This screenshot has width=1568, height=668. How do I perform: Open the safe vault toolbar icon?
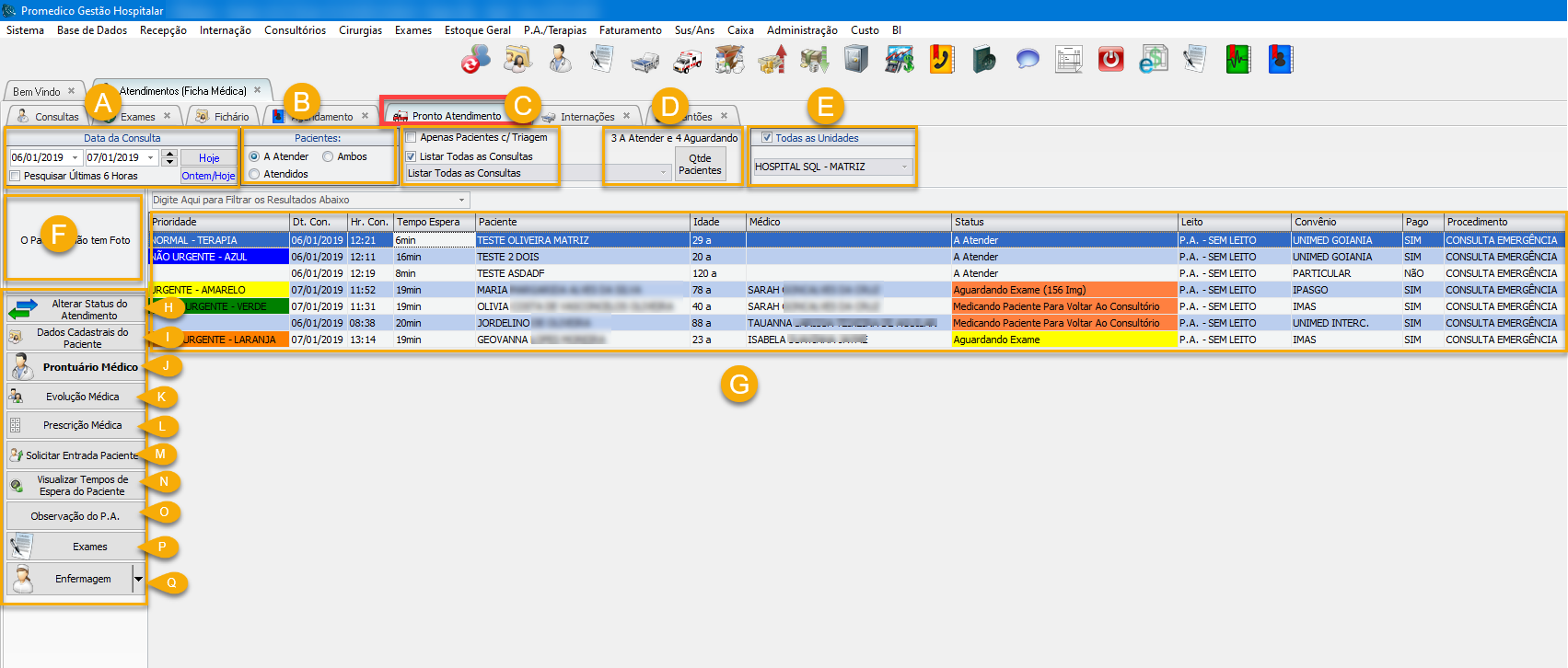856,60
